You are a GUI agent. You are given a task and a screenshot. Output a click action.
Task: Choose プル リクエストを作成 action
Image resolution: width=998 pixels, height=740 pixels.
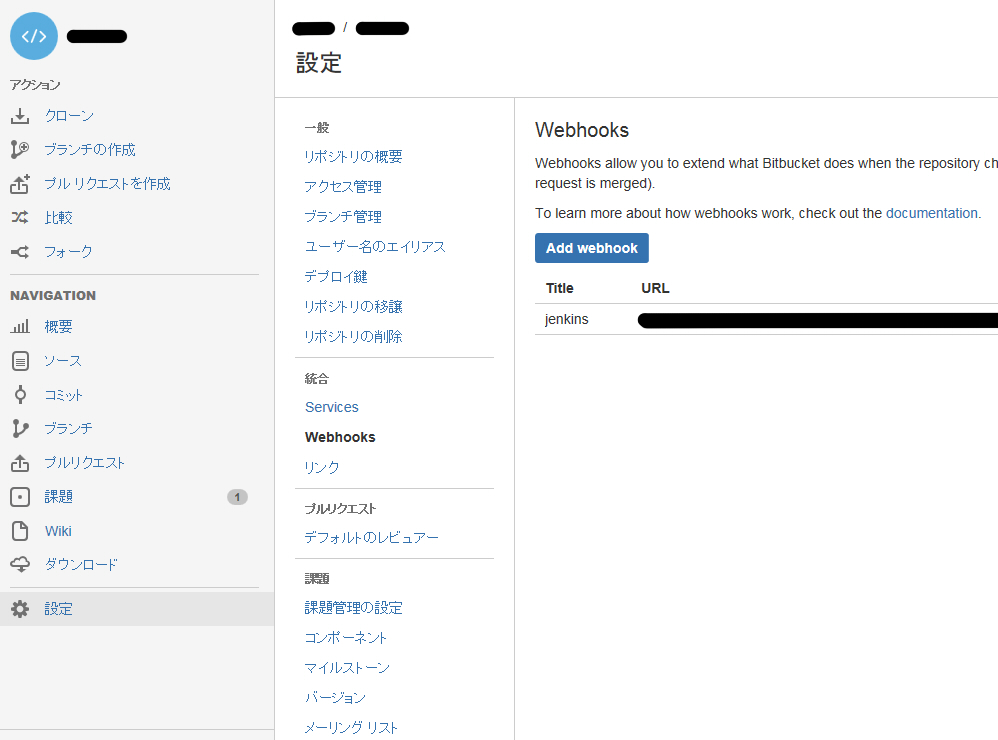(108, 184)
